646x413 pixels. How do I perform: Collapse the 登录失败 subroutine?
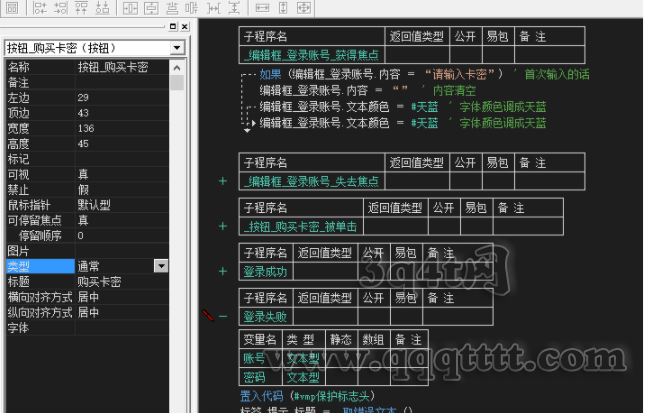point(223,317)
